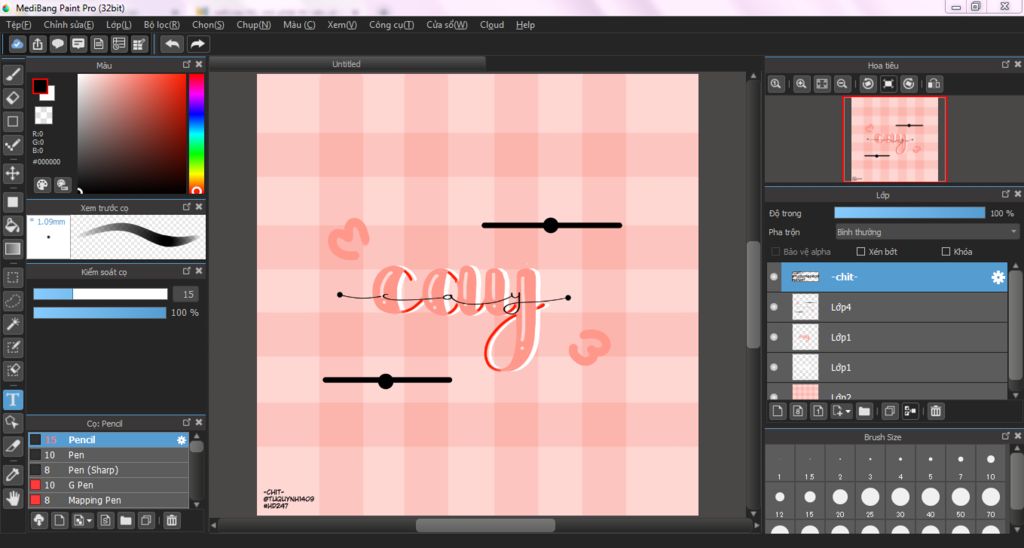1024x548 pixels.
Task: Click the cloud save icon in toolbar
Action: click(18, 44)
